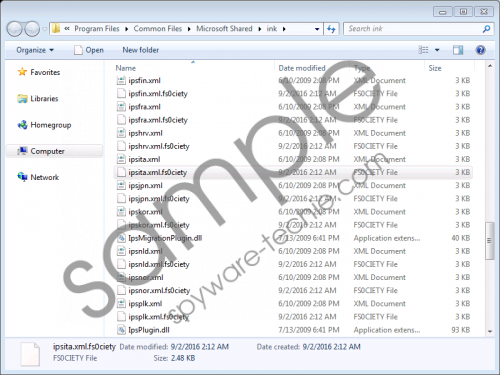The height and width of the screenshot is (375, 500).
Task: Click the ipsita.xml.fs0ciety file icon in list
Action: (121, 172)
